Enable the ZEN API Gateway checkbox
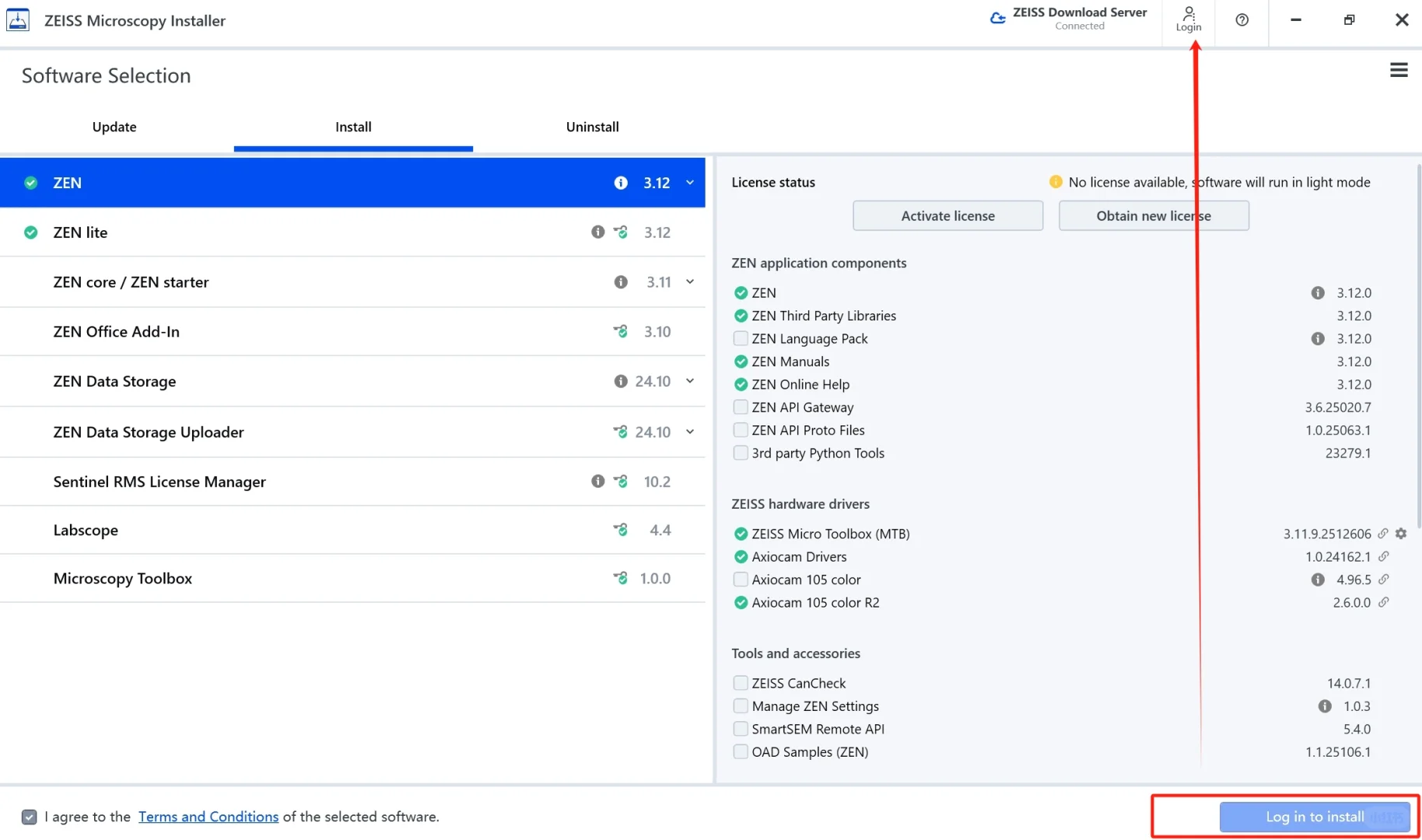1422x840 pixels. click(741, 407)
